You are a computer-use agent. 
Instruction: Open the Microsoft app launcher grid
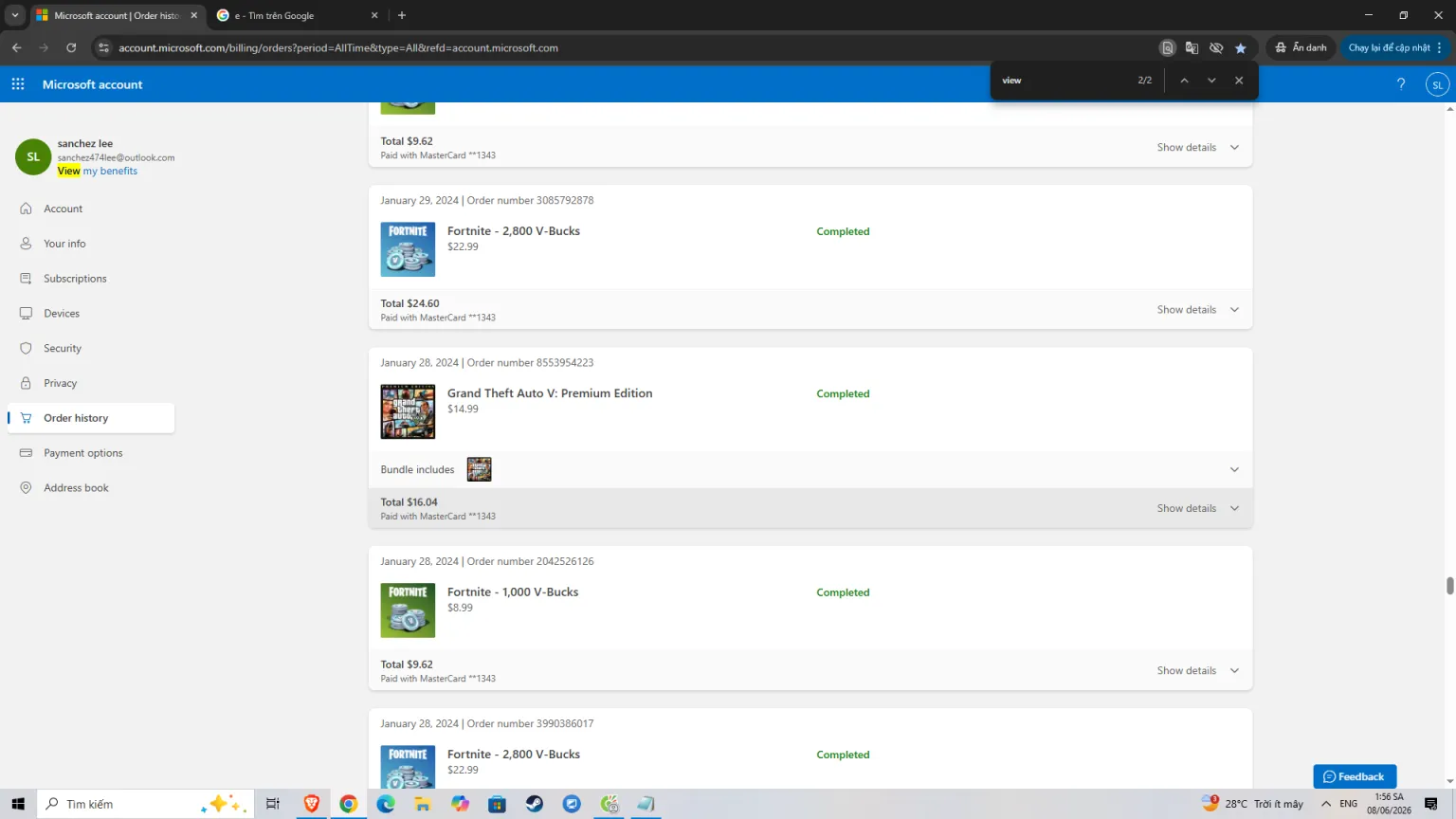click(18, 84)
